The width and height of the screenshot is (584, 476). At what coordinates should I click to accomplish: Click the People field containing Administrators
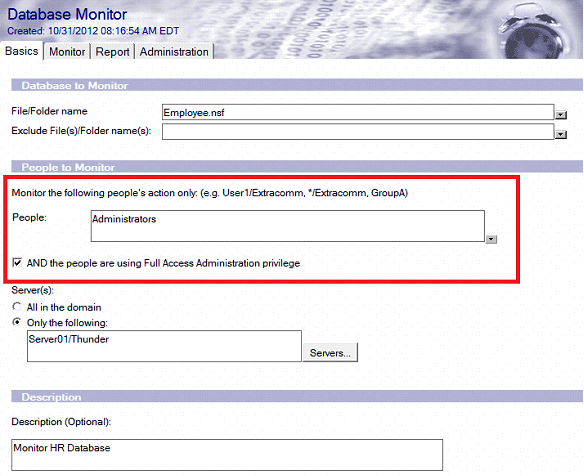(288, 226)
